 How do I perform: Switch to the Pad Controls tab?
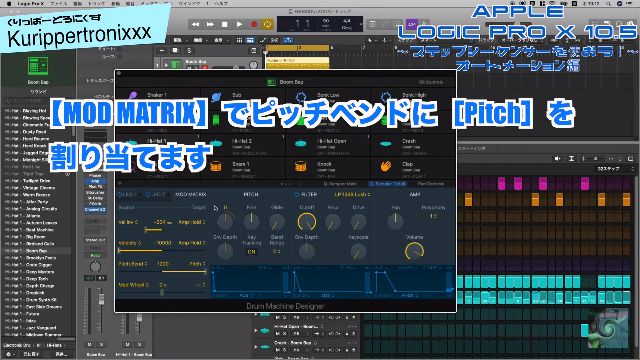click(430, 184)
